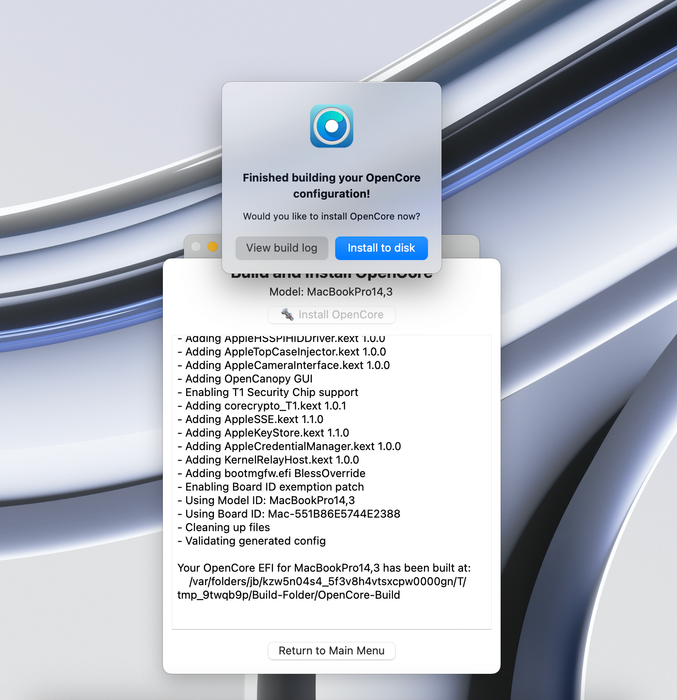Click Return to Main Menu button
The image size is (677, 700).
(x=331, y=650)
